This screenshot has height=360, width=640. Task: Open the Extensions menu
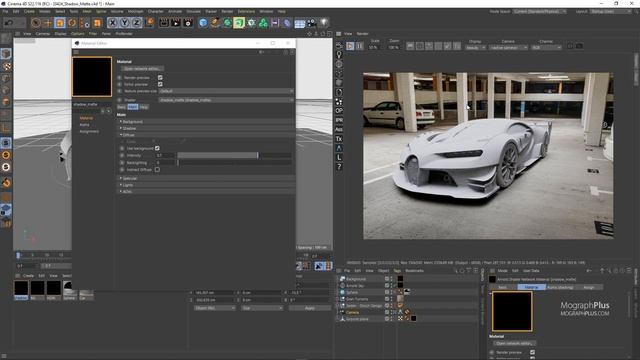pyautogui.click(x=246, y=11)
